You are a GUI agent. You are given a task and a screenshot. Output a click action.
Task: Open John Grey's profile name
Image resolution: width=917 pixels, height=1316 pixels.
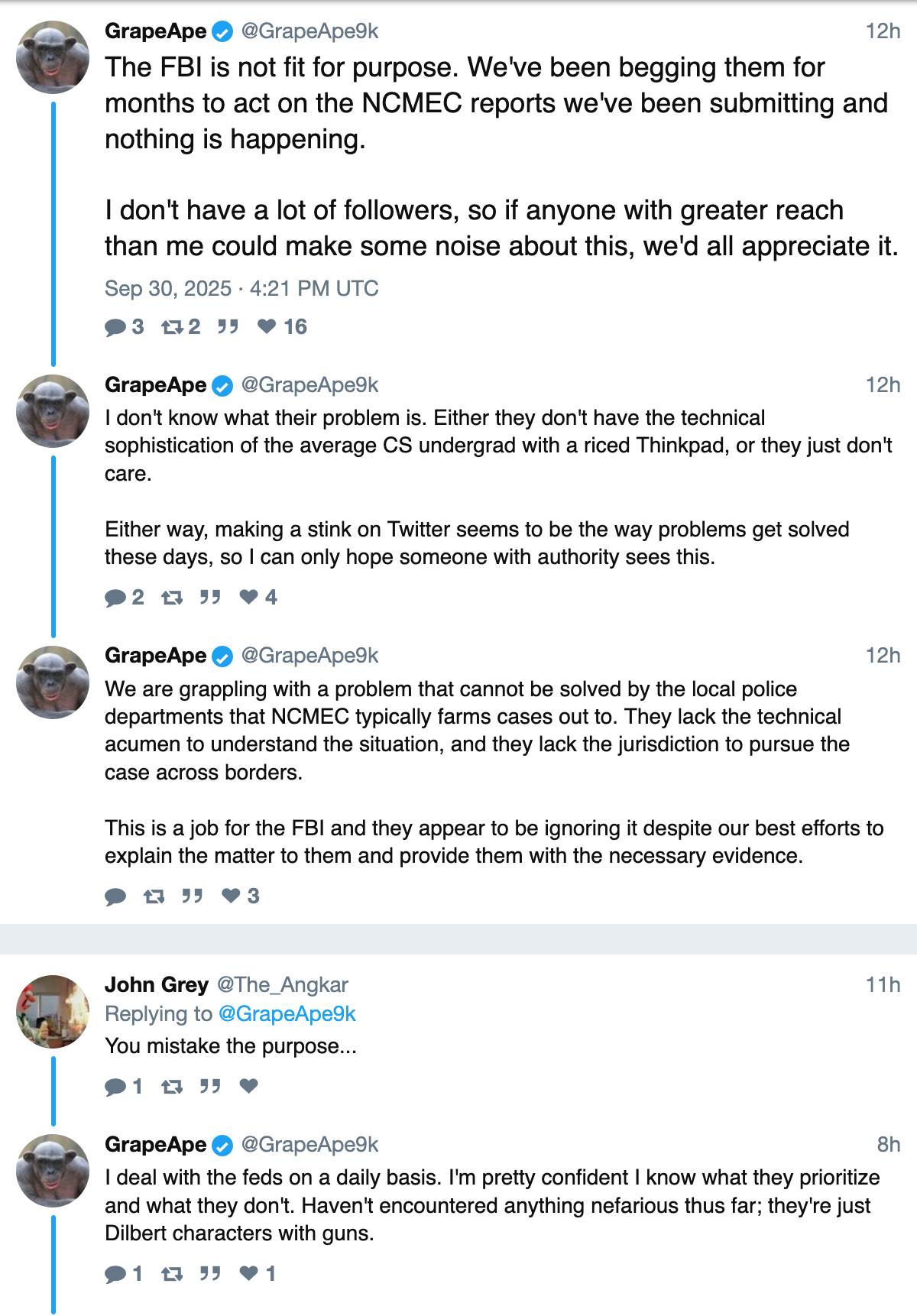(x=157, y=985)
